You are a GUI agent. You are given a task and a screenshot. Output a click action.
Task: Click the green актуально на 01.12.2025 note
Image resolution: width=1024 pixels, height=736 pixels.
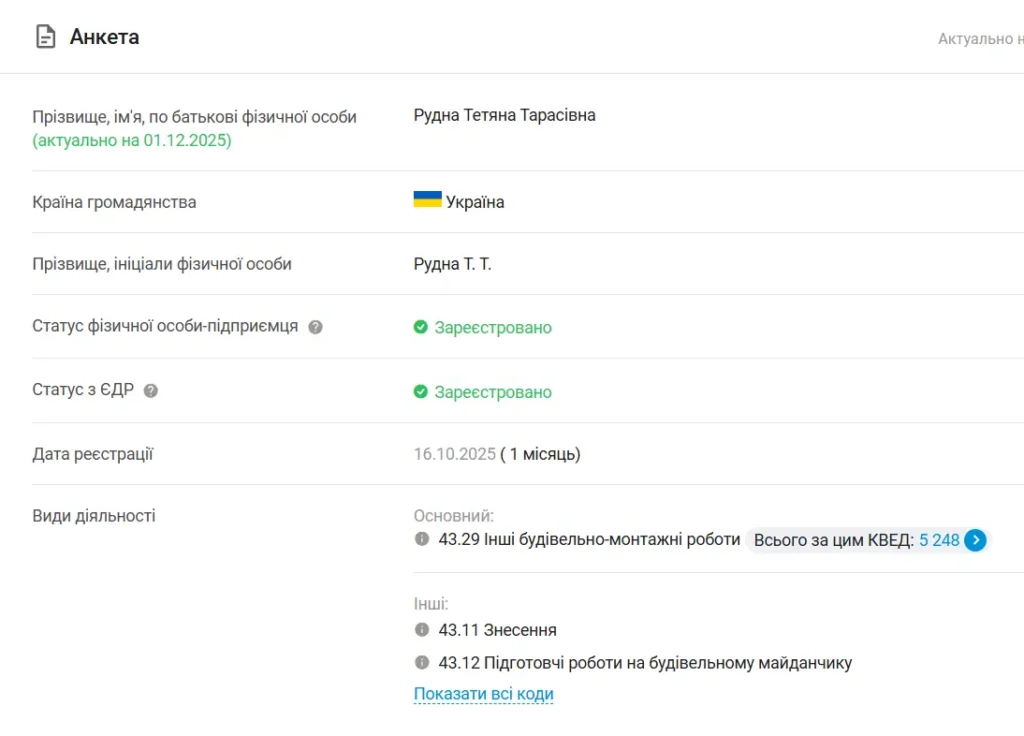click(131, 140)
